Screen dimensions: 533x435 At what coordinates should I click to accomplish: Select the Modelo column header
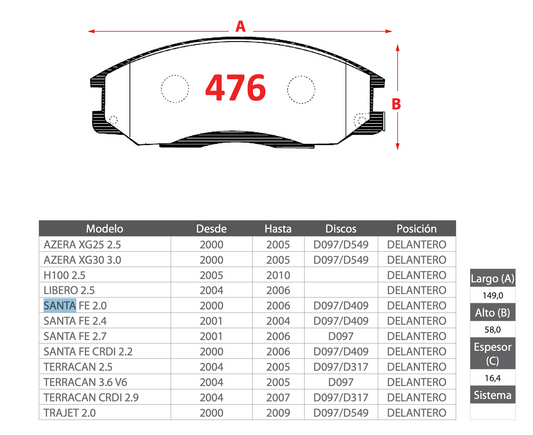coord(104,229)
